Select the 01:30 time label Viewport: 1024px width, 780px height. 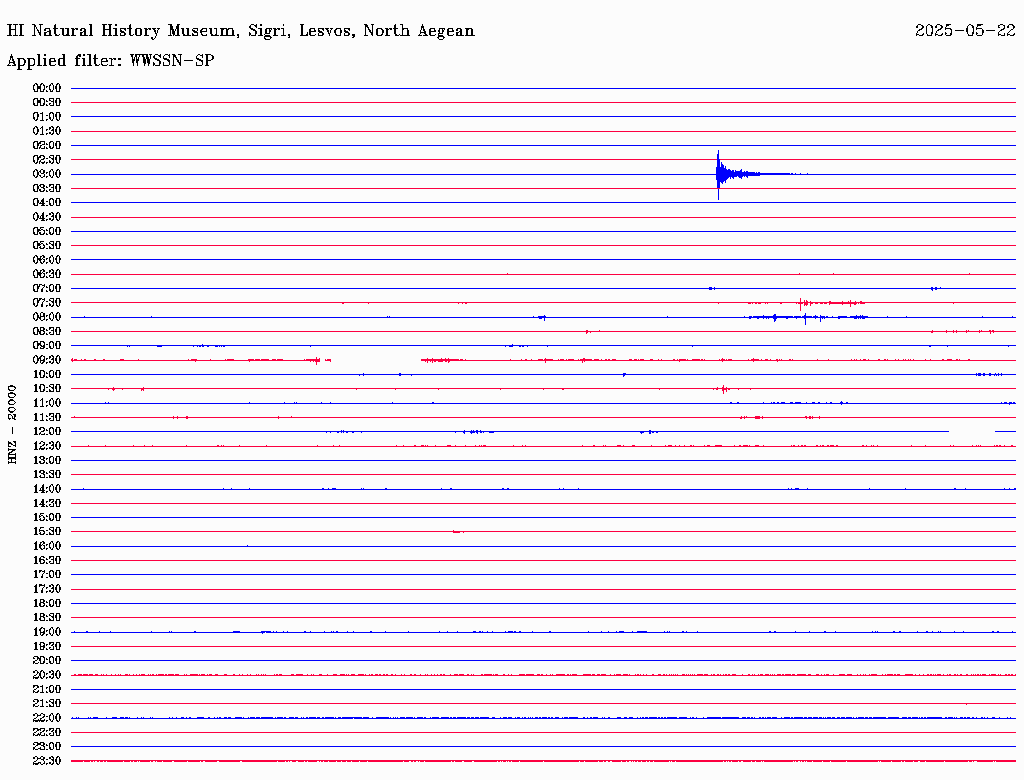pos(47,131)
